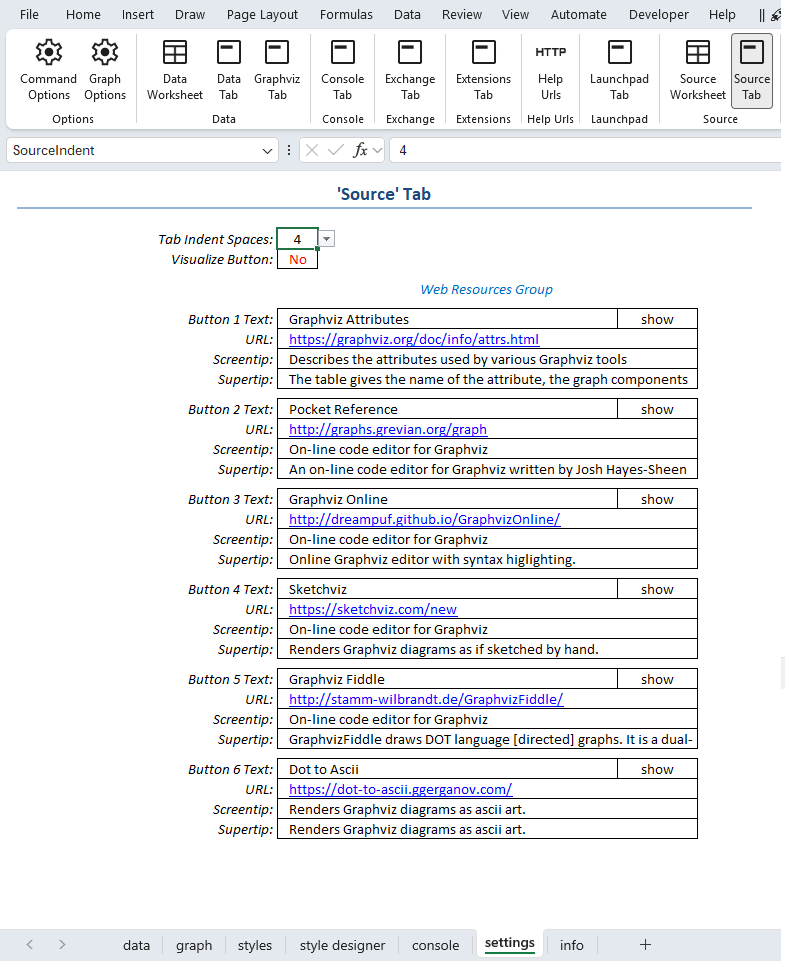Open the graphviz.org attrs.html link

pos(414,339)
